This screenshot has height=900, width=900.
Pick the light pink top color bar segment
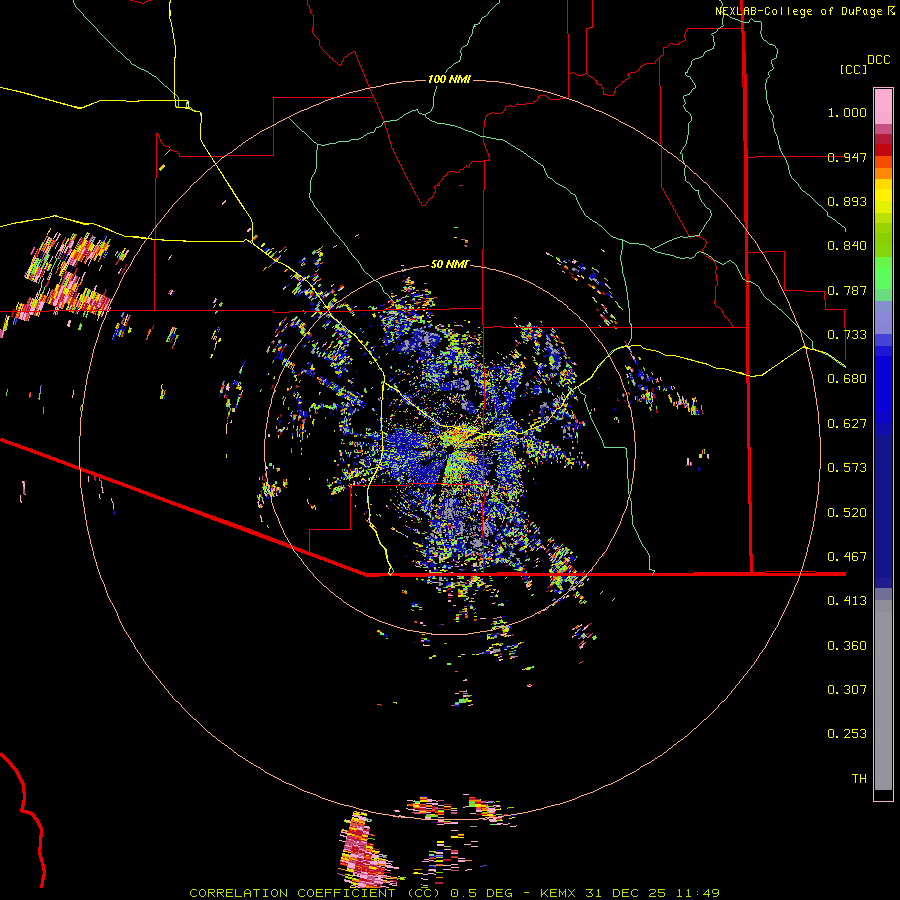click(883, 106)
